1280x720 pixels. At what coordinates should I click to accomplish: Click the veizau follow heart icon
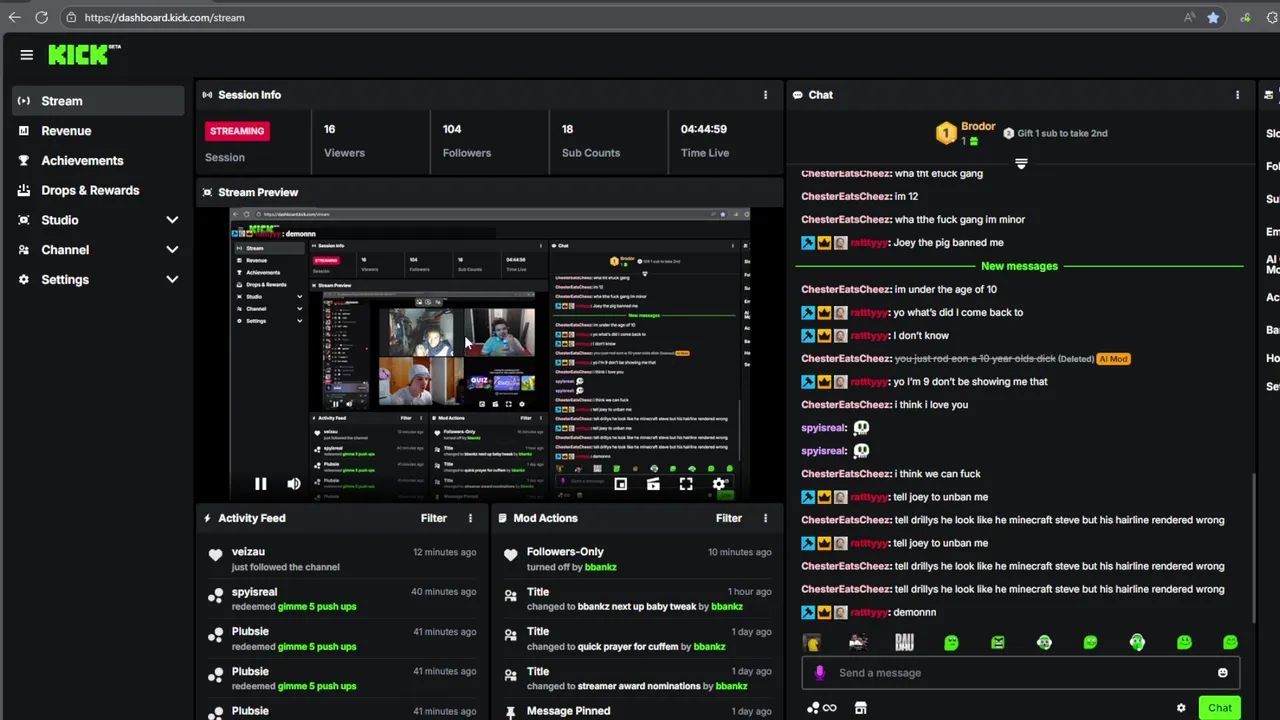[215, 555]
